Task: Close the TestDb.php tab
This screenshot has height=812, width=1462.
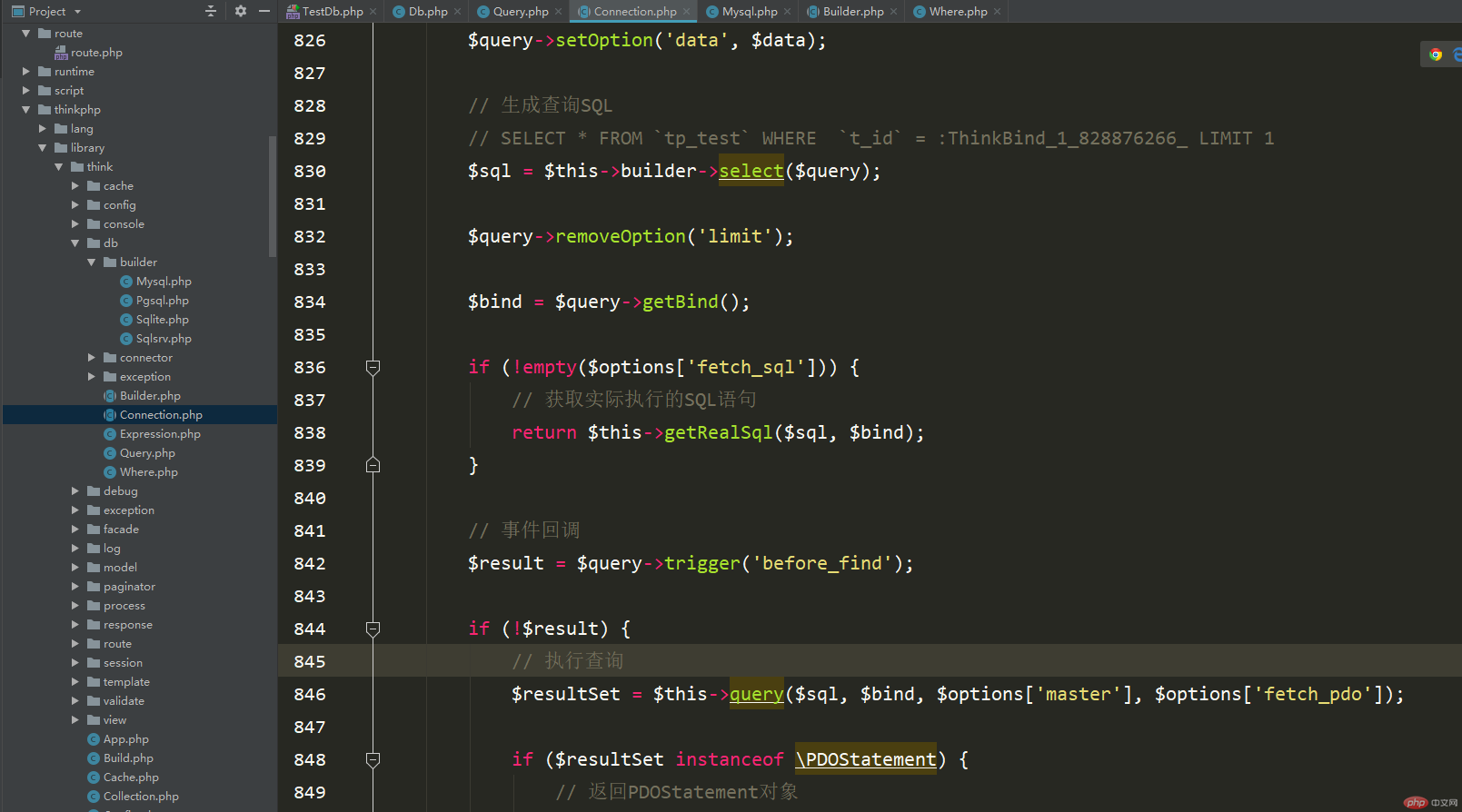Action: [373, 12]
